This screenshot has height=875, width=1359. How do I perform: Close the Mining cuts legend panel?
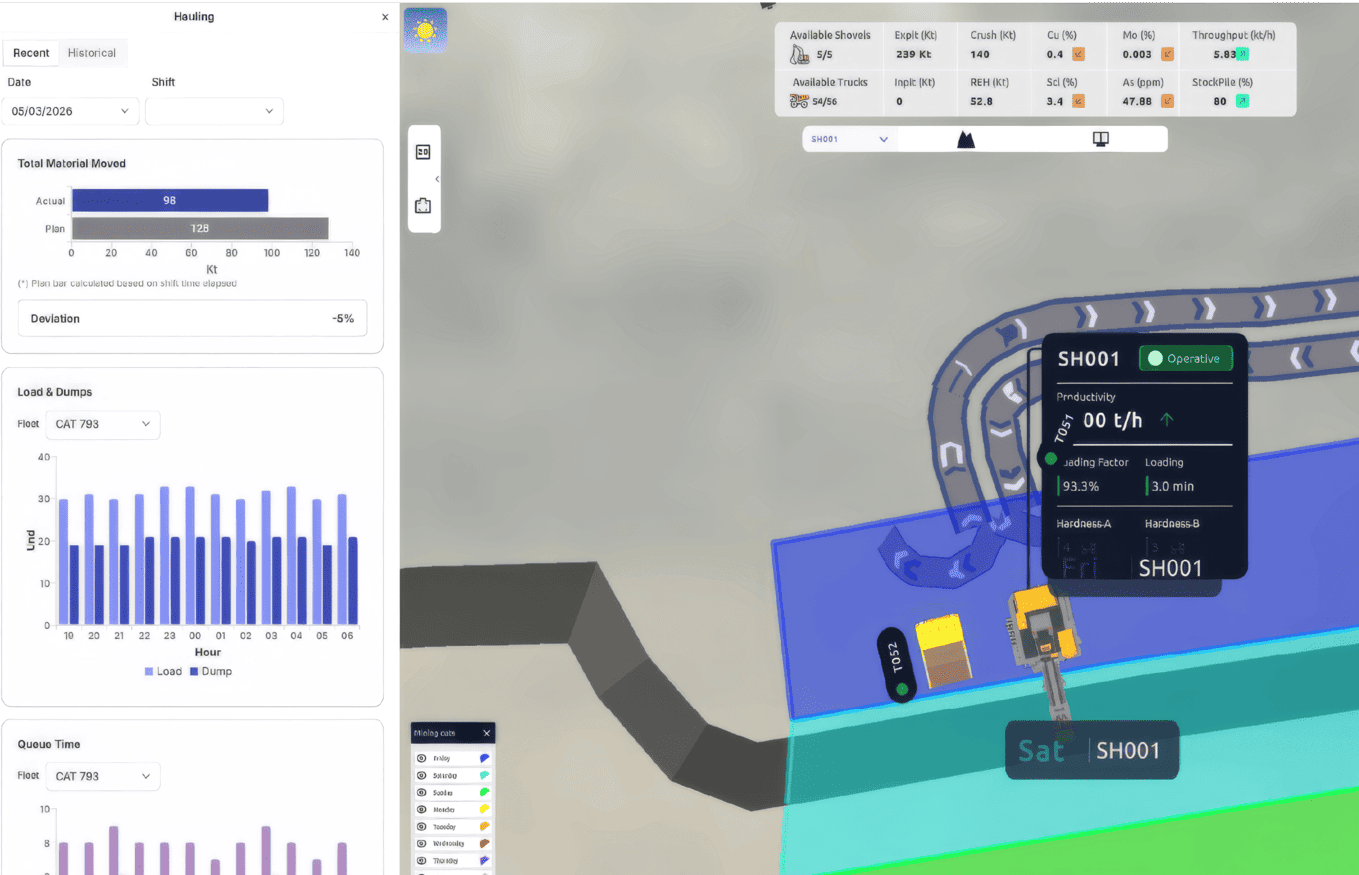click(x=487, y=733)
